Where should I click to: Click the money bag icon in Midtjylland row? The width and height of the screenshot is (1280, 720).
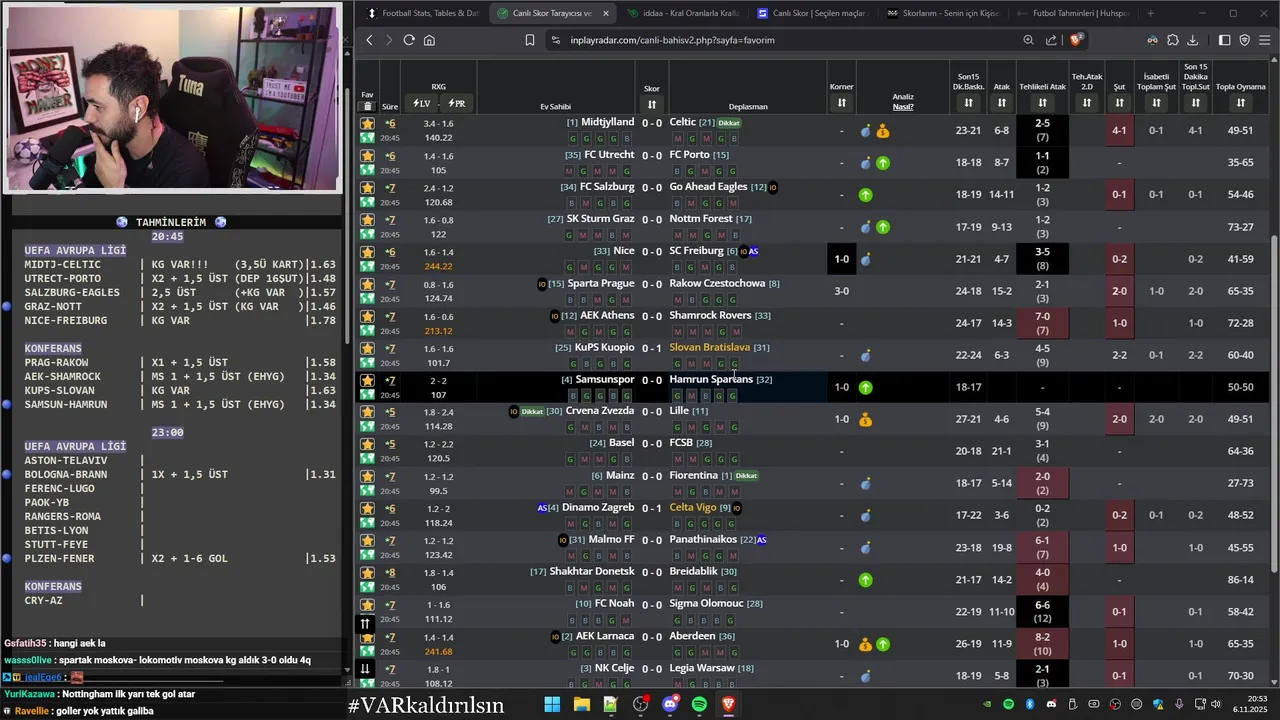pyautogui.click(x=883, y=131)
